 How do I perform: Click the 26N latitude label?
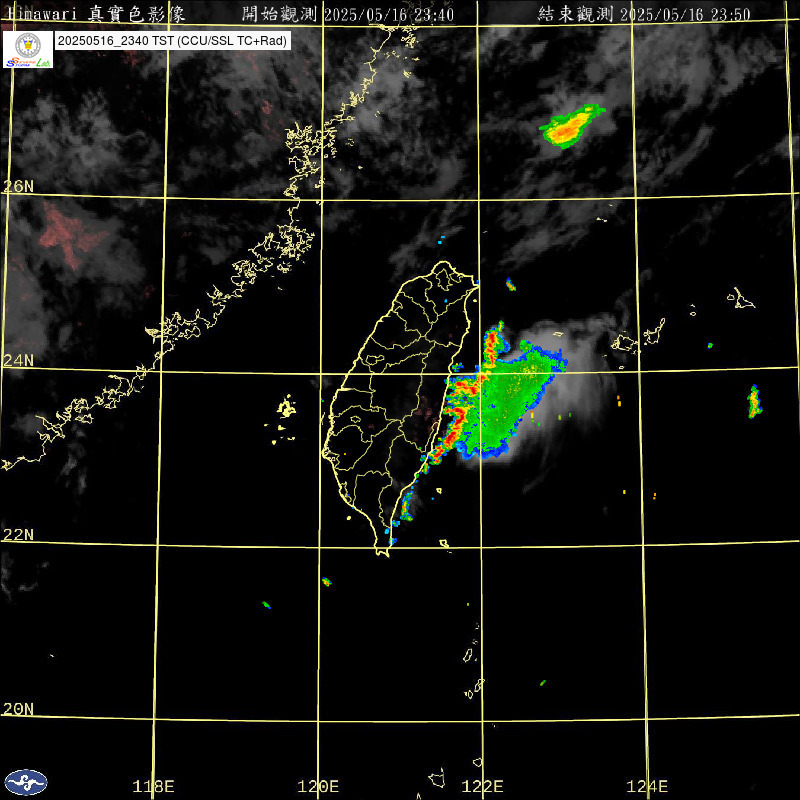[19, 186]
